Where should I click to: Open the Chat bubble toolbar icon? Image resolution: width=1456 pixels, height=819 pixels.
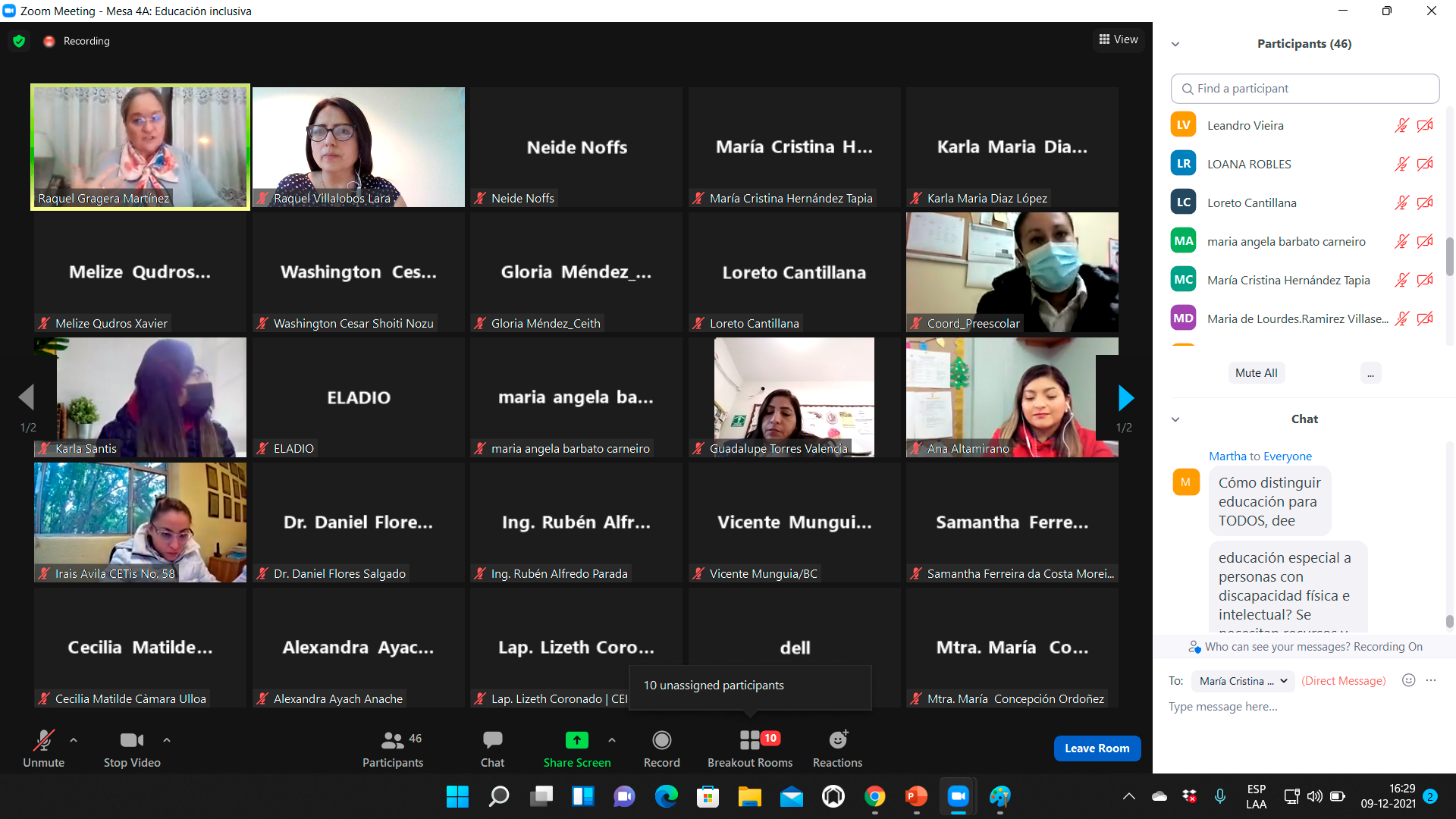click(492, 740)
